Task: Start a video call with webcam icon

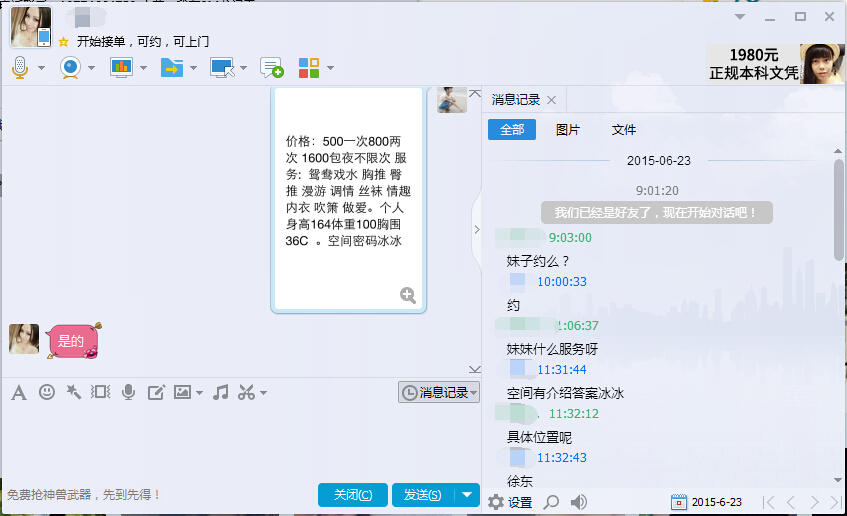Action: (71, 68)
